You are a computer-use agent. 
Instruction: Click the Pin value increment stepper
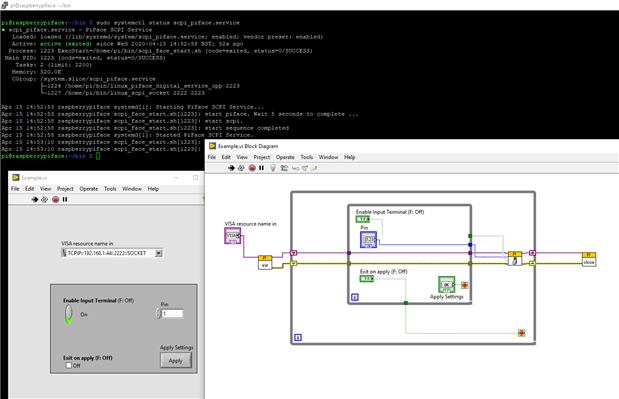tap(158, 311)
